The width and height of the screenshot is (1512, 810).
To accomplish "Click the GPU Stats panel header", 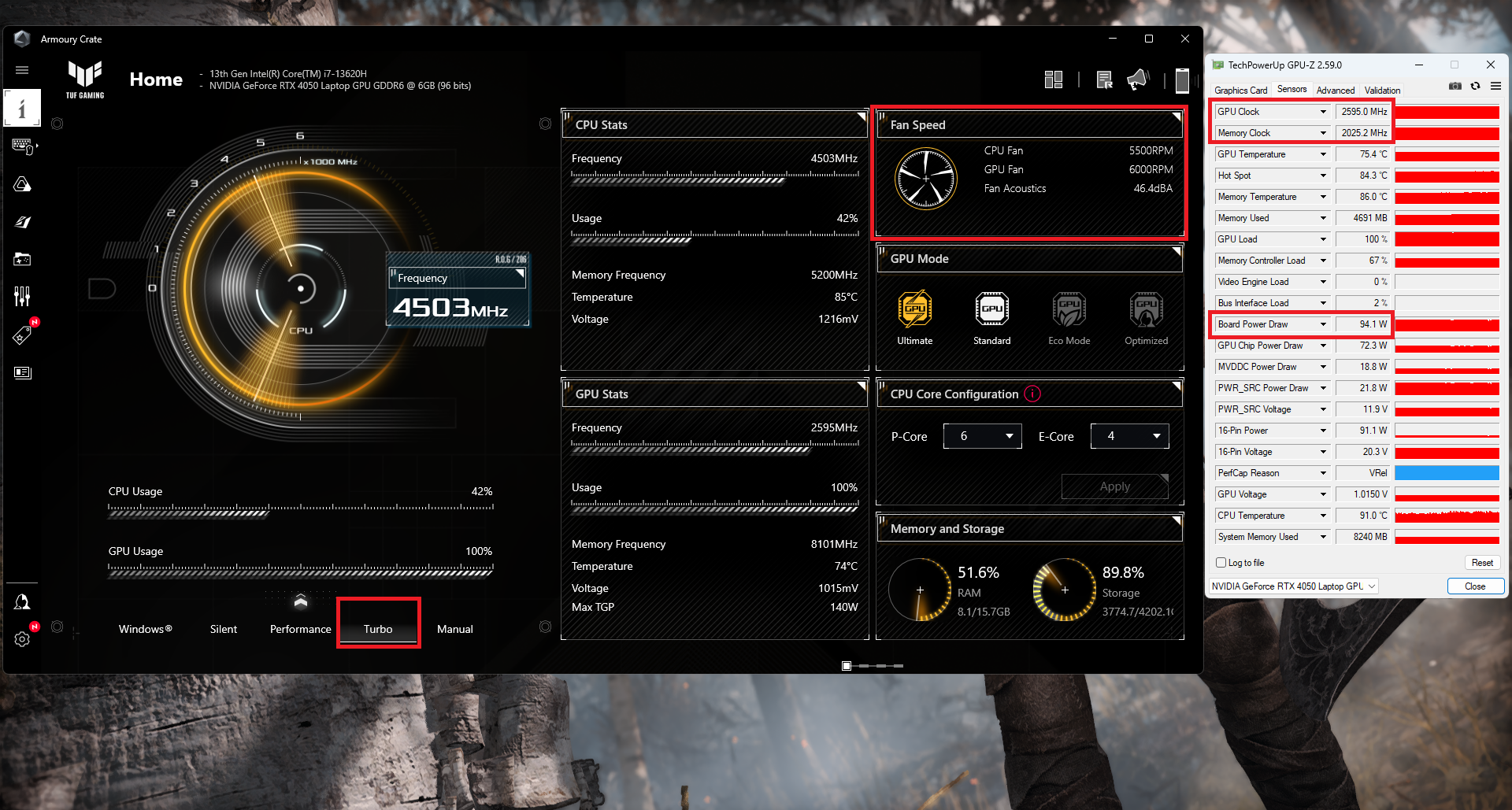I will [x=715, y=394].
